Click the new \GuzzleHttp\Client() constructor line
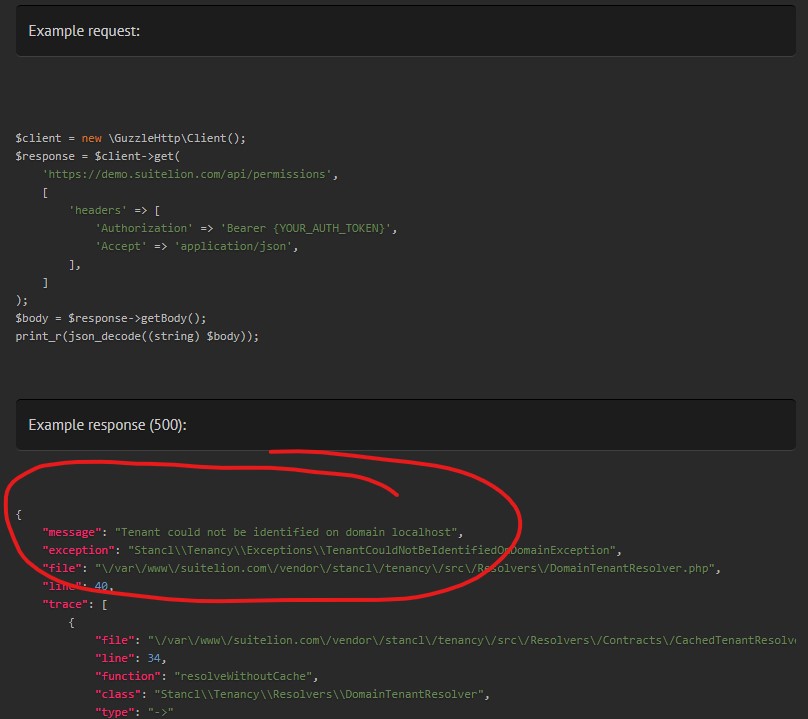808x719 pixels. [130, 137]
